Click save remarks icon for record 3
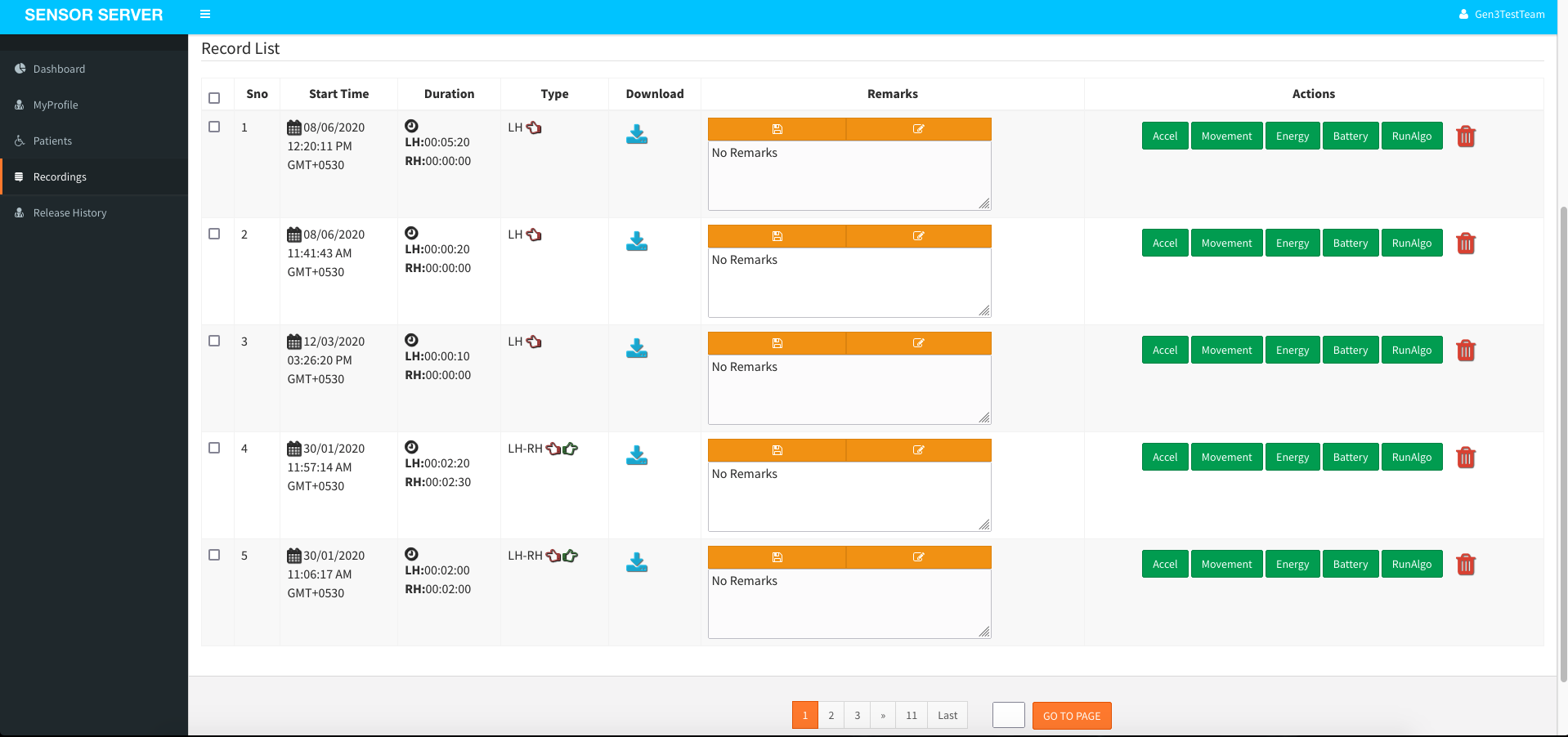This screenshot has height=737, width=1568. click(x=777, y=343)
